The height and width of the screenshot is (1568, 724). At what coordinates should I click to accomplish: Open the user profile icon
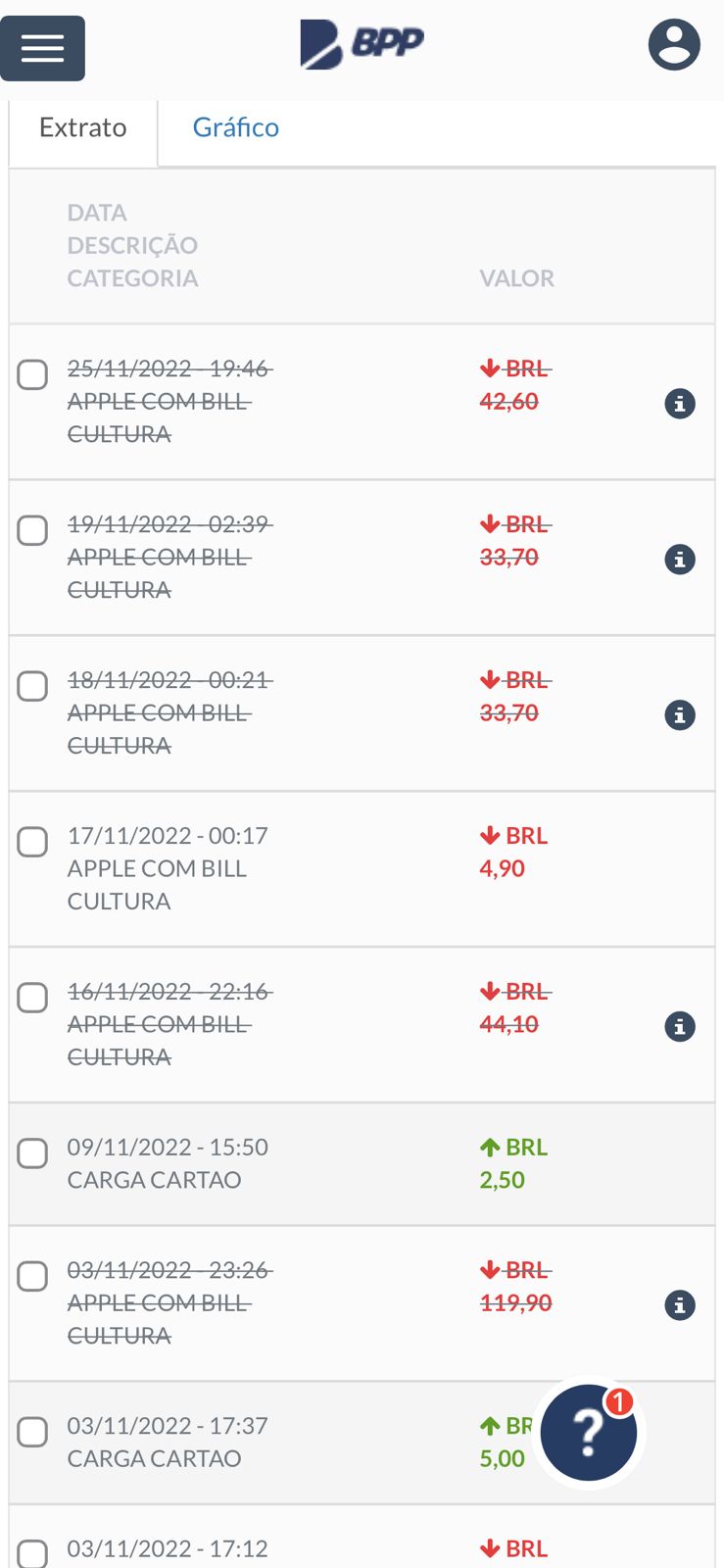click(x=674, y=45)
